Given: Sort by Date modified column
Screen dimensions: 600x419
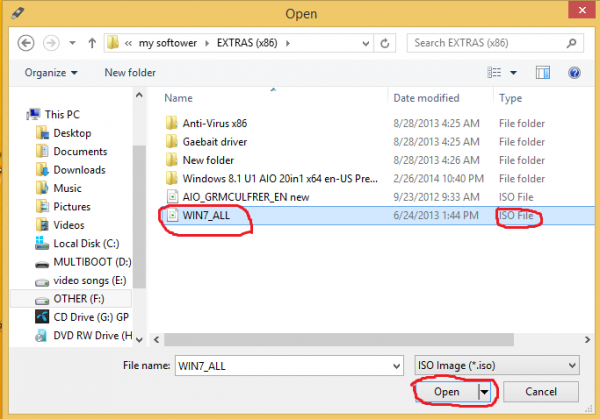Looking at the screenshot, I should tap(426, 98).
